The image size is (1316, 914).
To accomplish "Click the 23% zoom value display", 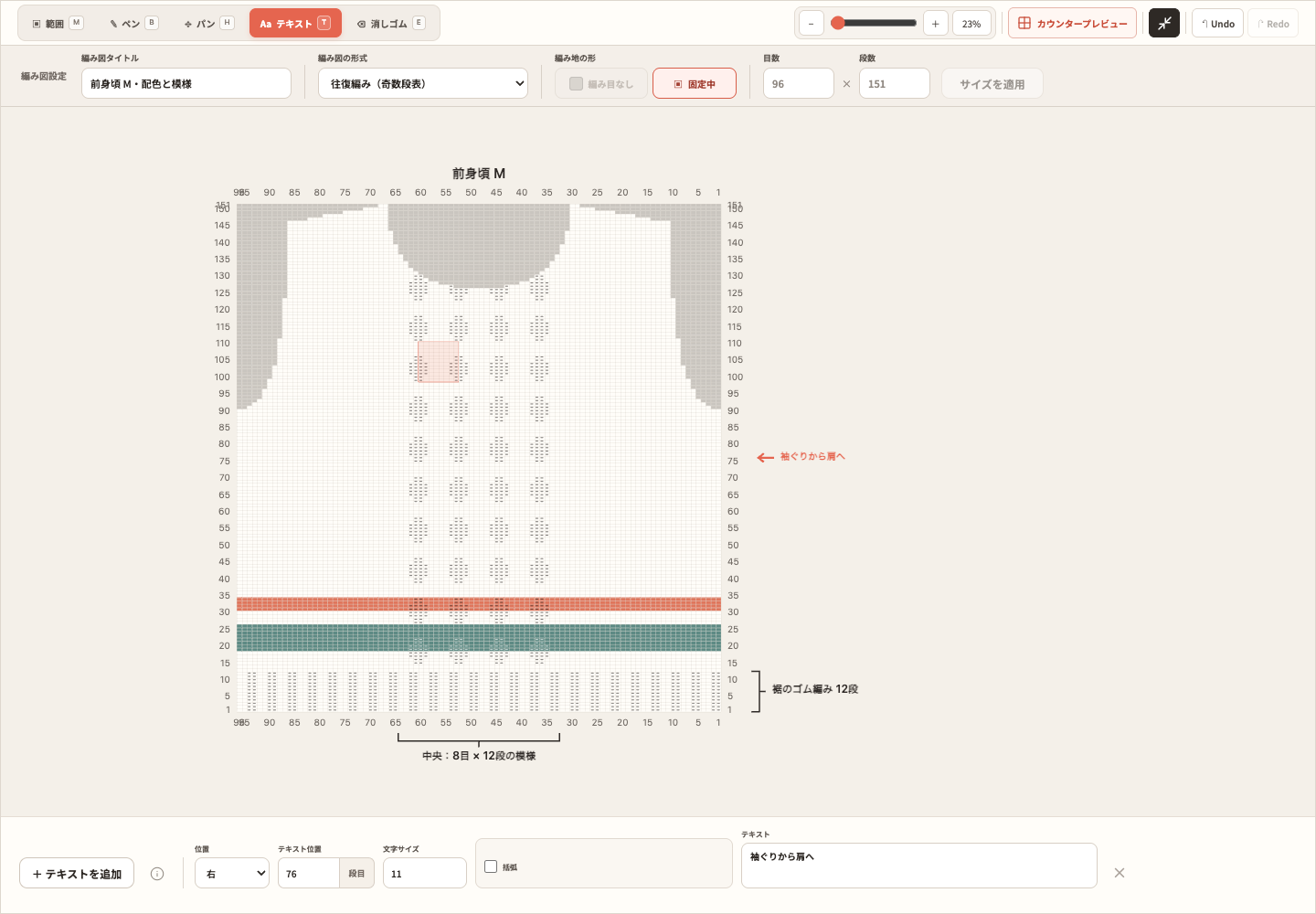I will [x=971, y=24].
